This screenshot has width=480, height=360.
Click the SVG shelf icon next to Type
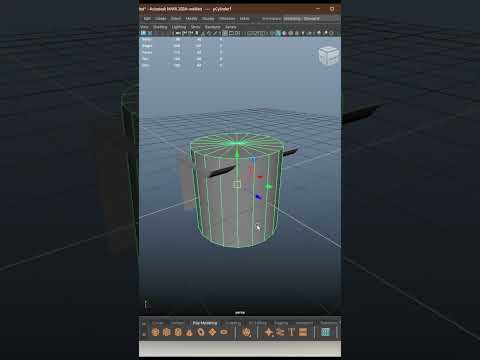click(x=303, y=332)
